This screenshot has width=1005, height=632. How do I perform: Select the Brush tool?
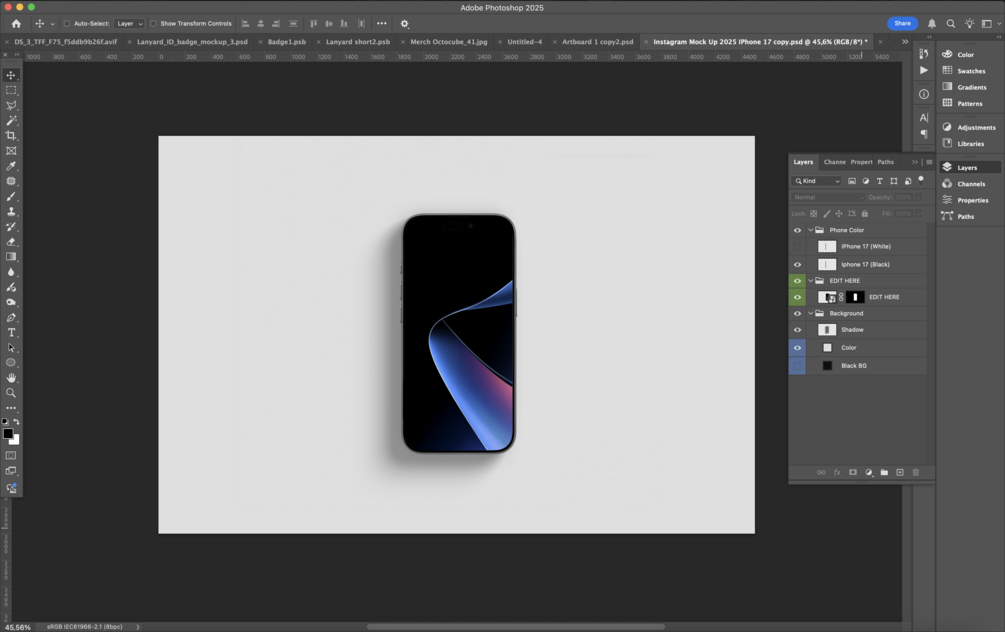pyautogui.click(x=11, y=196)
